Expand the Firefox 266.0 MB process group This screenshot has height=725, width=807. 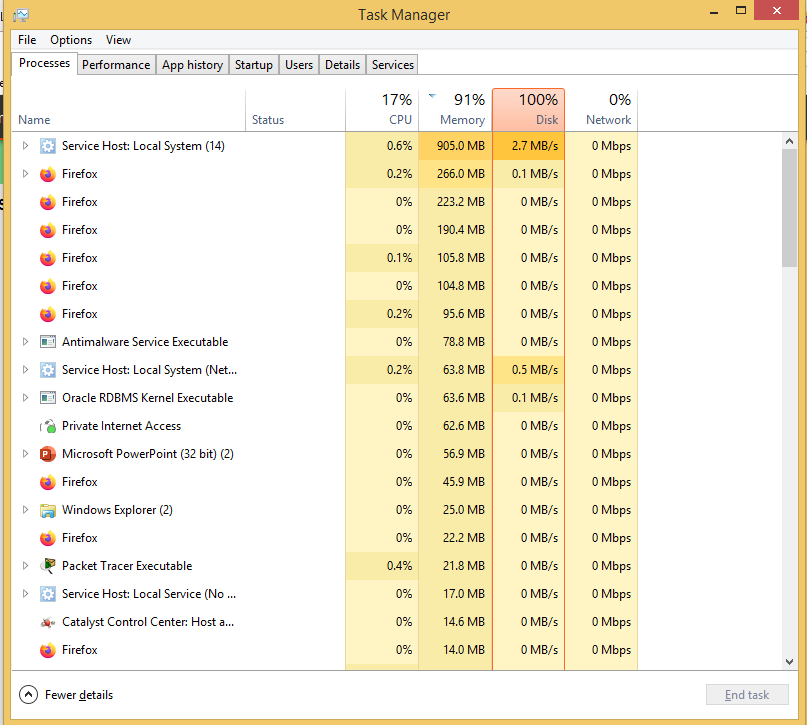[x=25, y=174]
